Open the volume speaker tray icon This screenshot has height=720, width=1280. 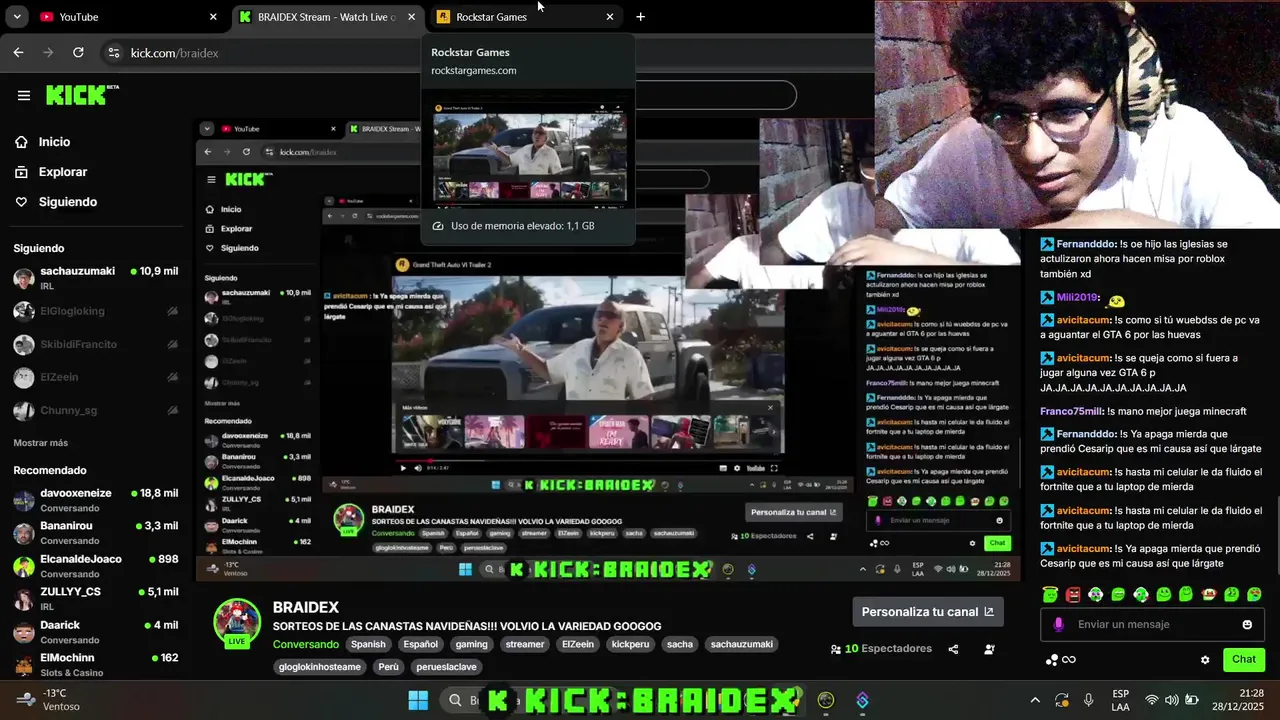click(1172, 700)
